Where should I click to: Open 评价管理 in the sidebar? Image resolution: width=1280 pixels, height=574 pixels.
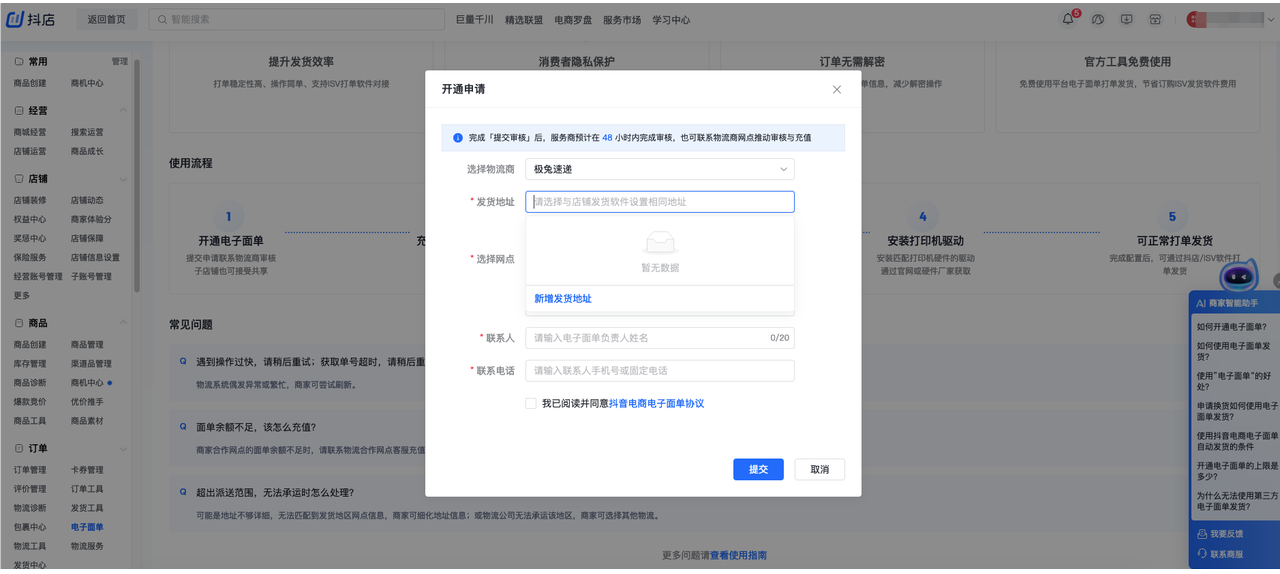pos(30,489)
